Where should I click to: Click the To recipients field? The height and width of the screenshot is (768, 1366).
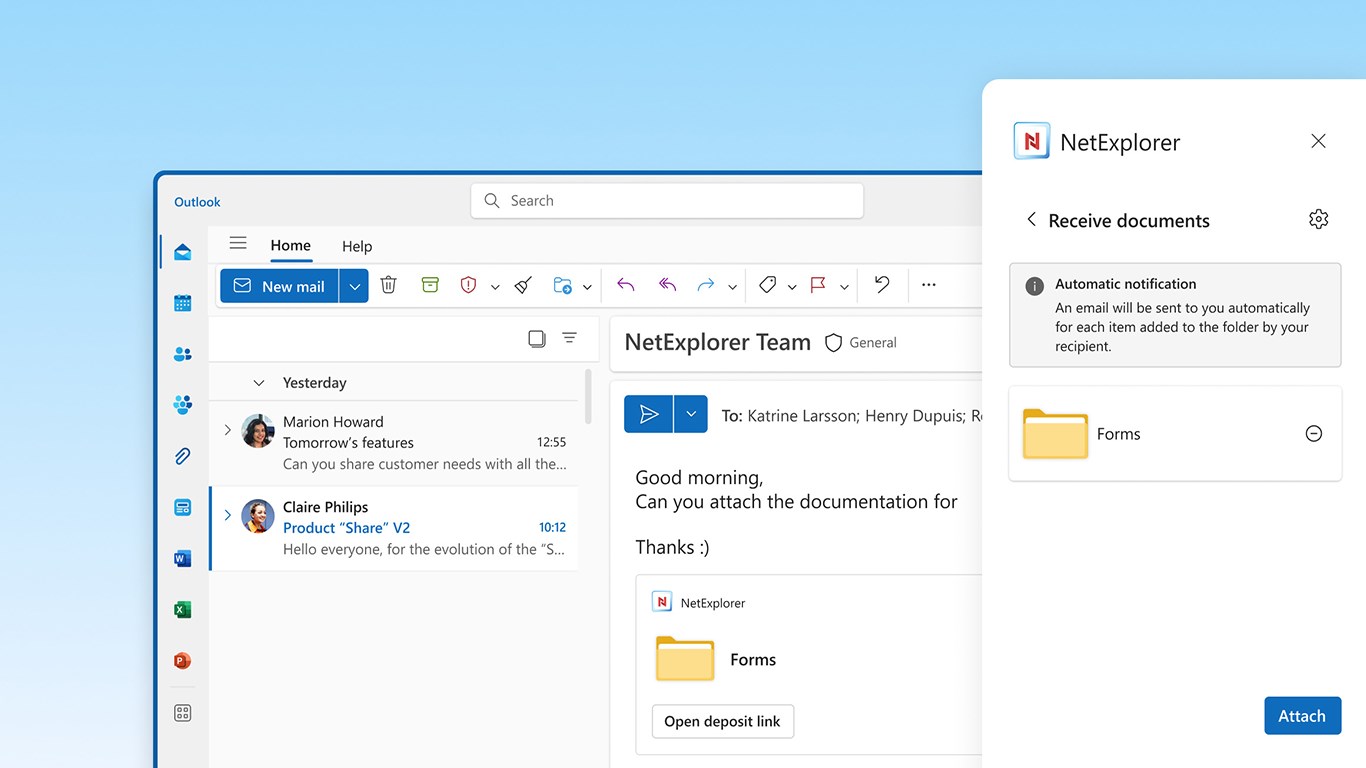tap(853, 415)
